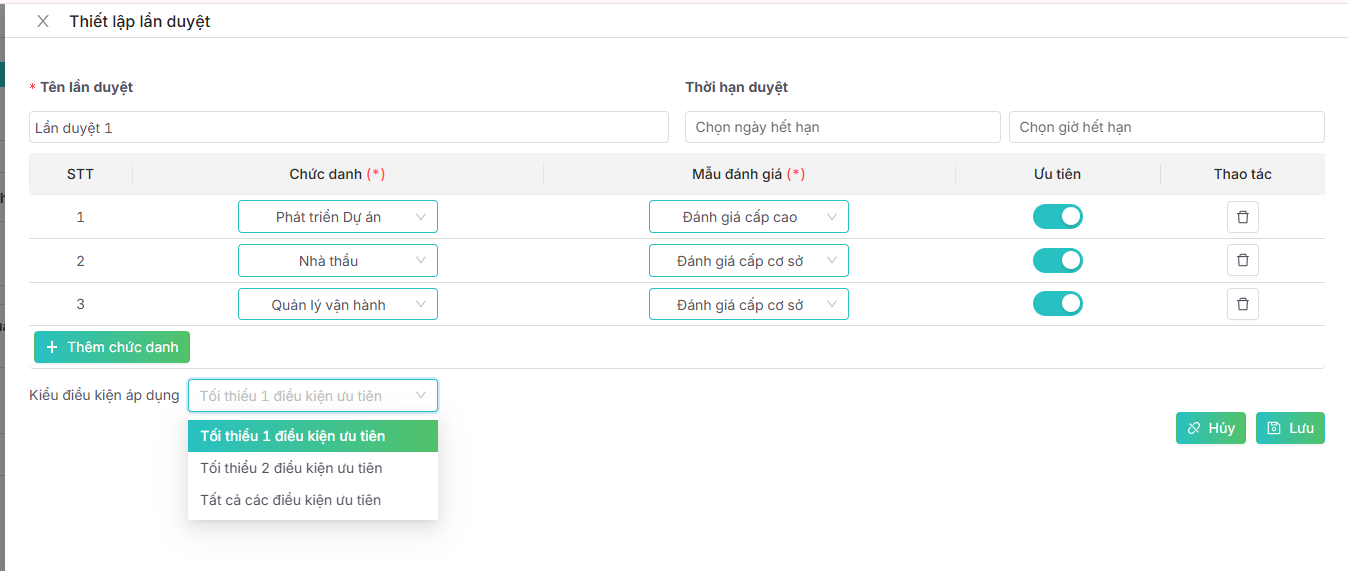The height and width of the screenshot is (571, 1348).
Task: Cancel with the Hủy button
Action: click(1210, 428)
